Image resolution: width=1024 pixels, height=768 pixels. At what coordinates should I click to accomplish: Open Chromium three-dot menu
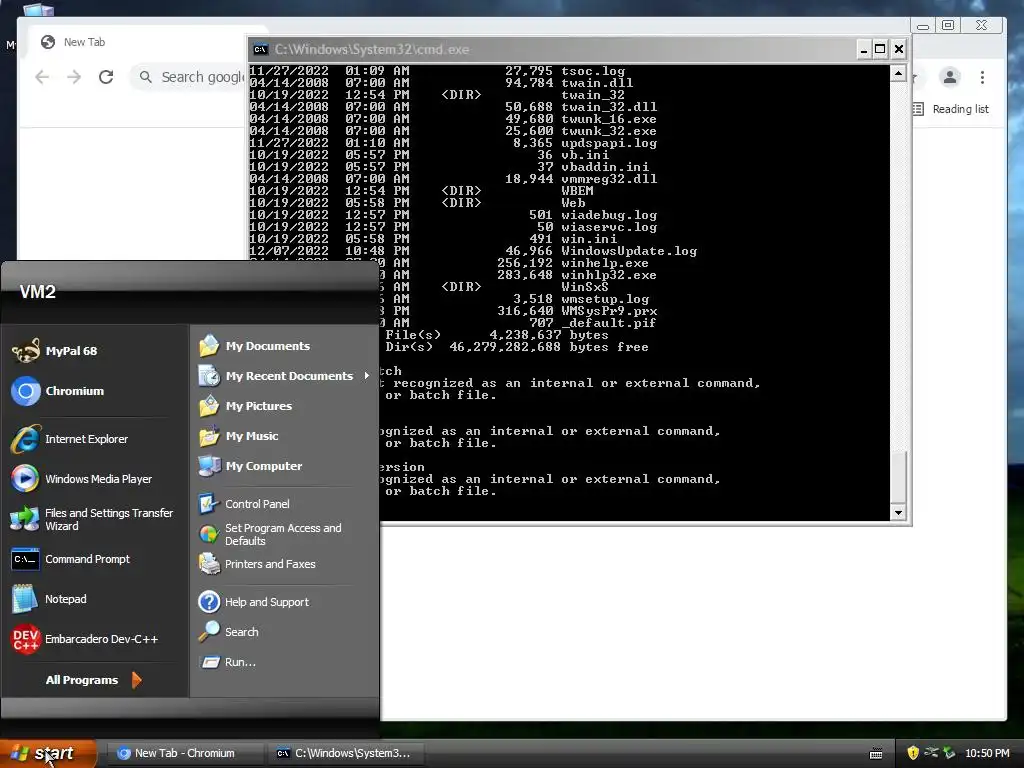[x=982, y=77]
